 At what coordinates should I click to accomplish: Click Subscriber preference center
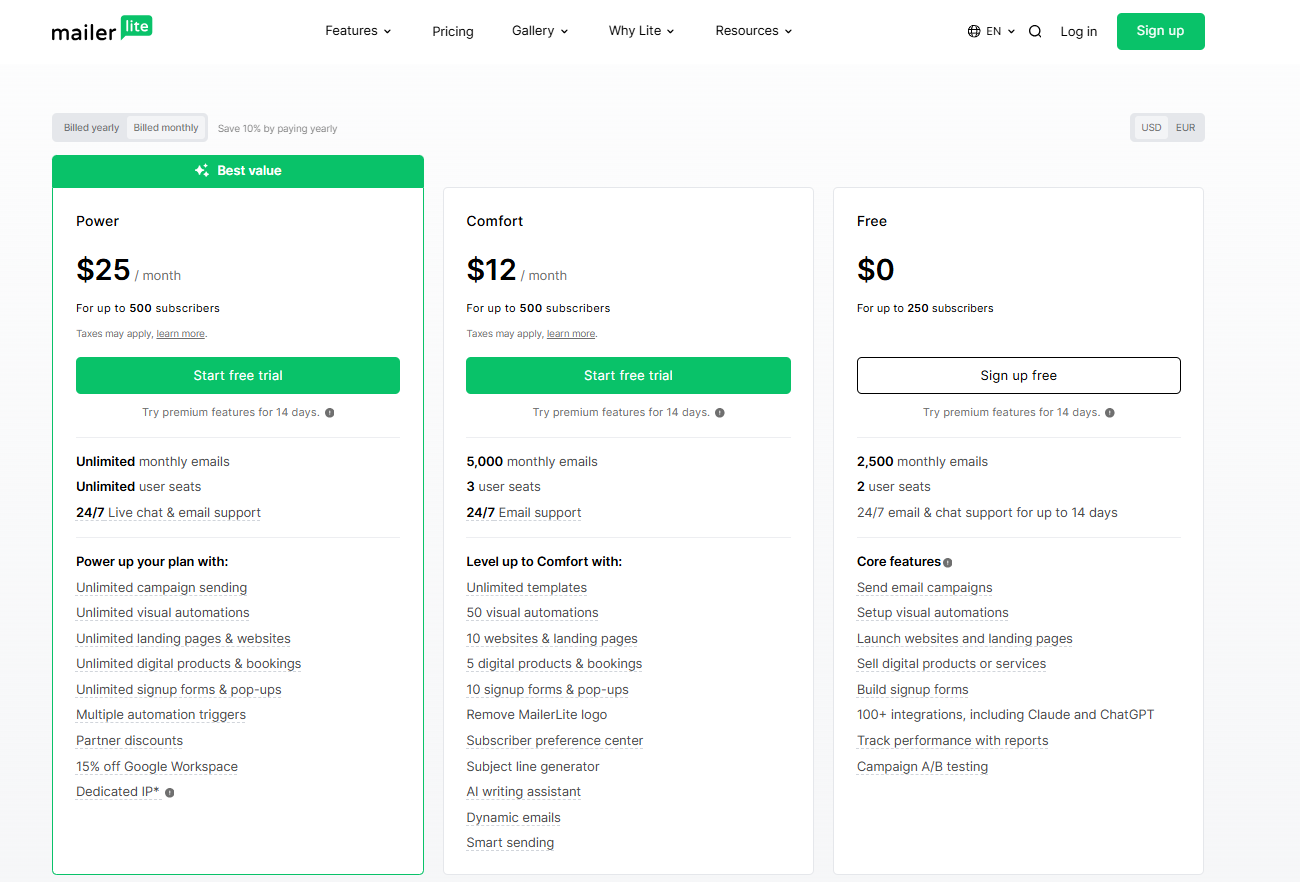pos(555,741)
